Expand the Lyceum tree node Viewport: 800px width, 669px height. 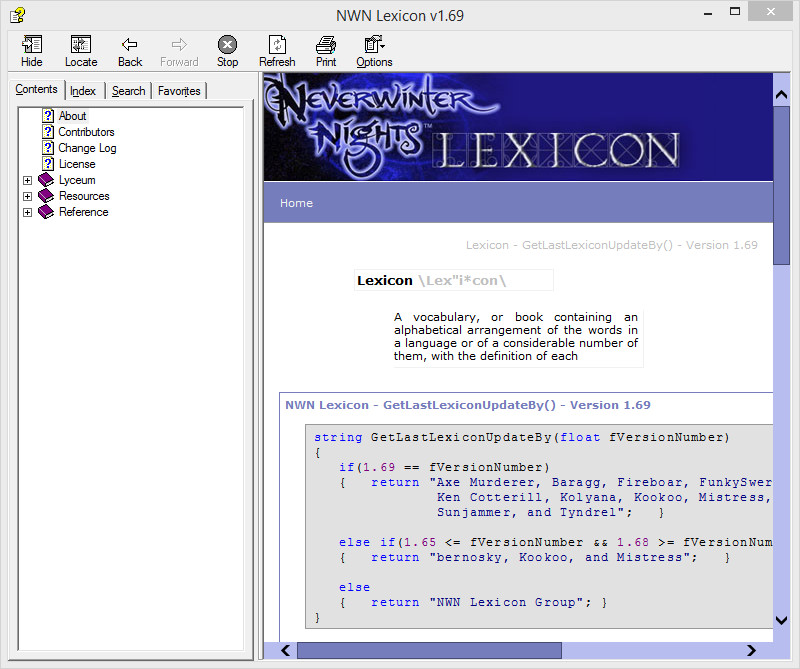point(28,180)
